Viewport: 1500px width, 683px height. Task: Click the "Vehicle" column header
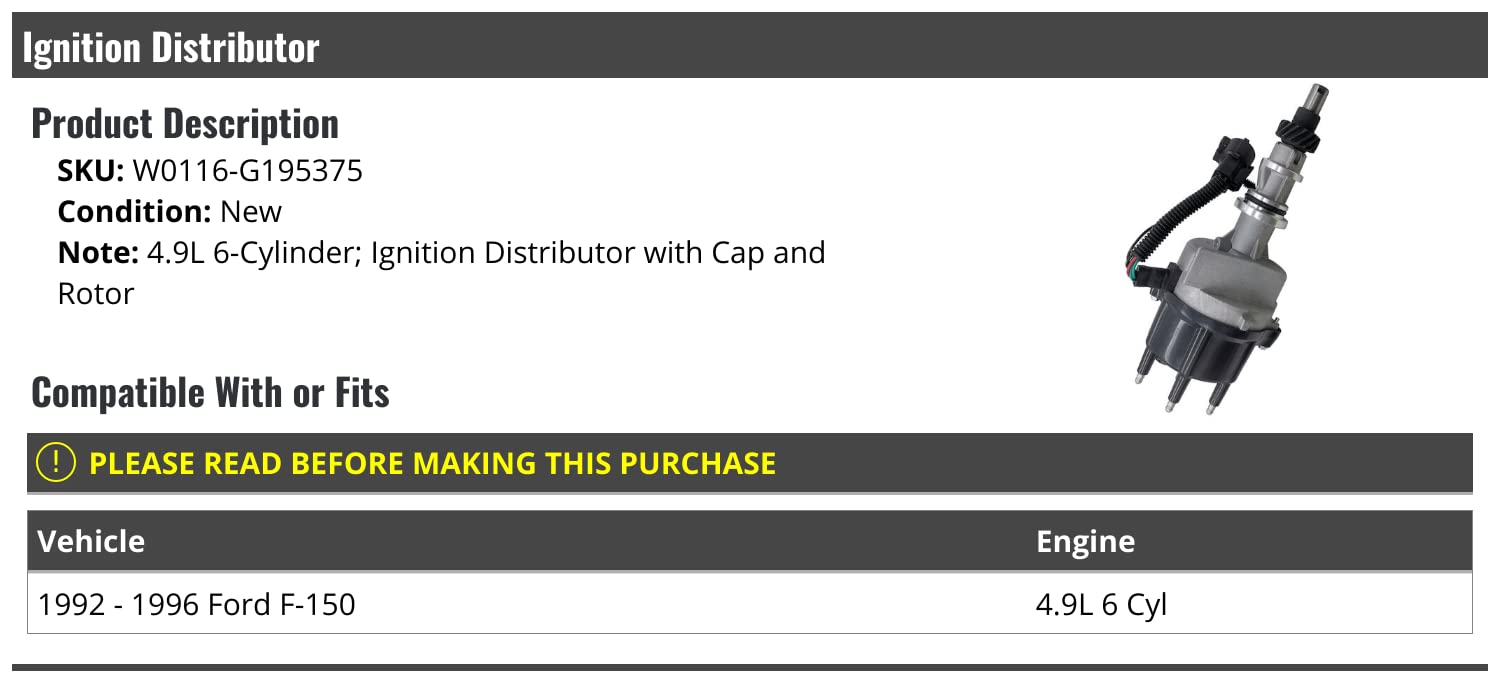(91, 541)
